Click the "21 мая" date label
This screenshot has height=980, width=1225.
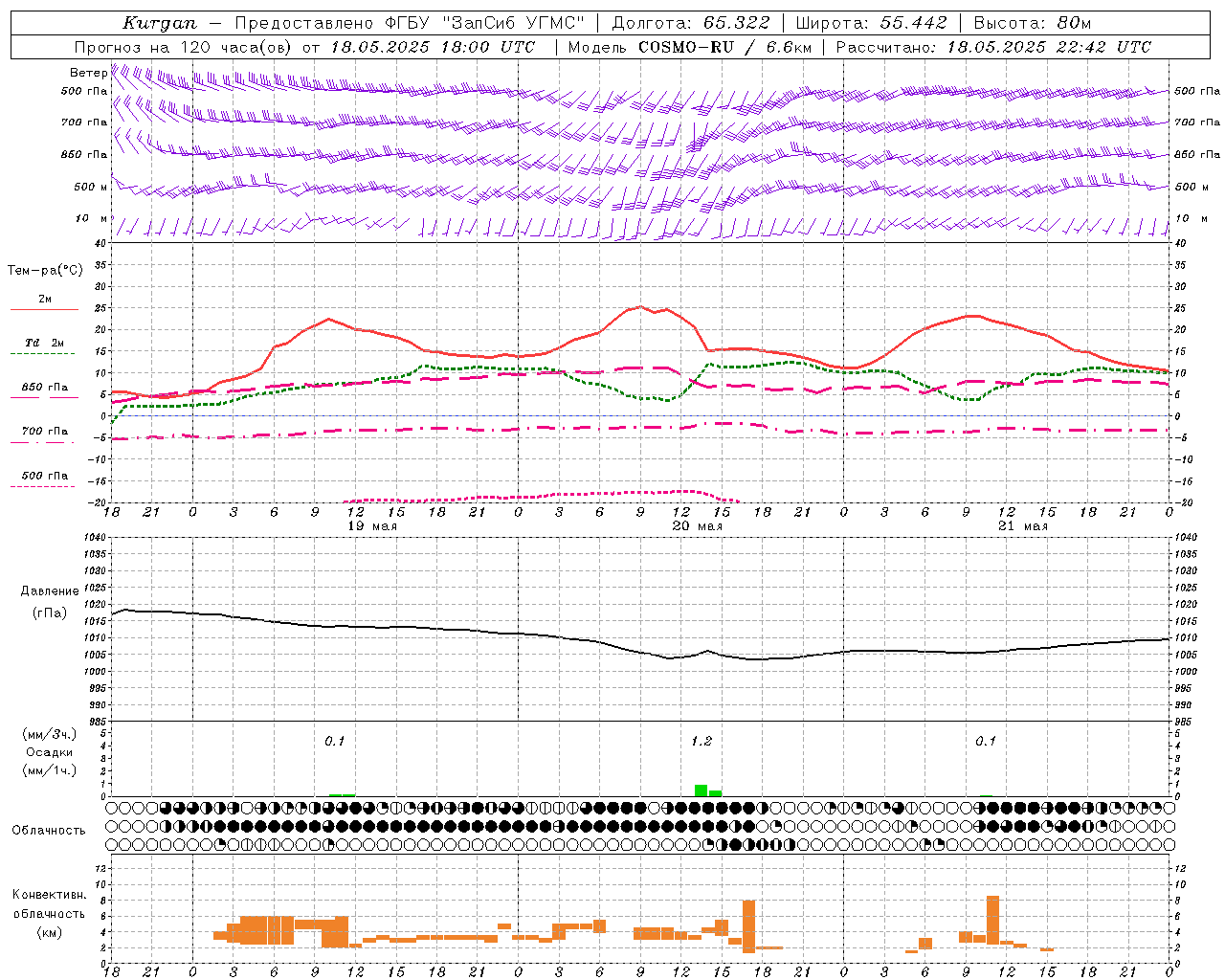coord(1022,526)
